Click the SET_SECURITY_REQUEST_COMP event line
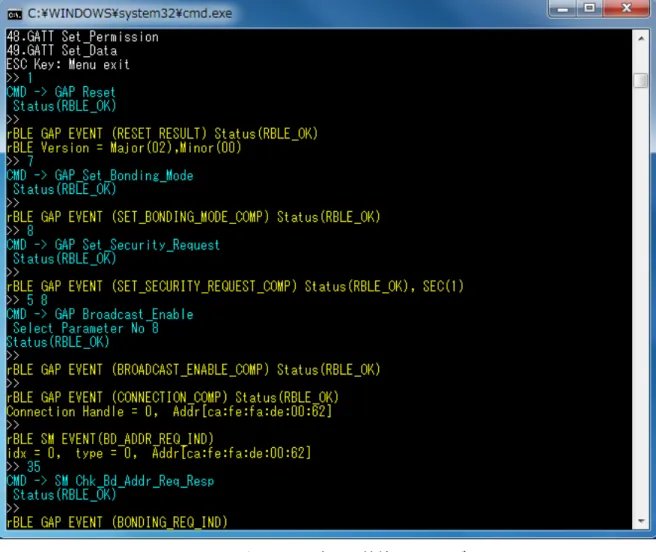656x552 pixels. click(235, 287)
